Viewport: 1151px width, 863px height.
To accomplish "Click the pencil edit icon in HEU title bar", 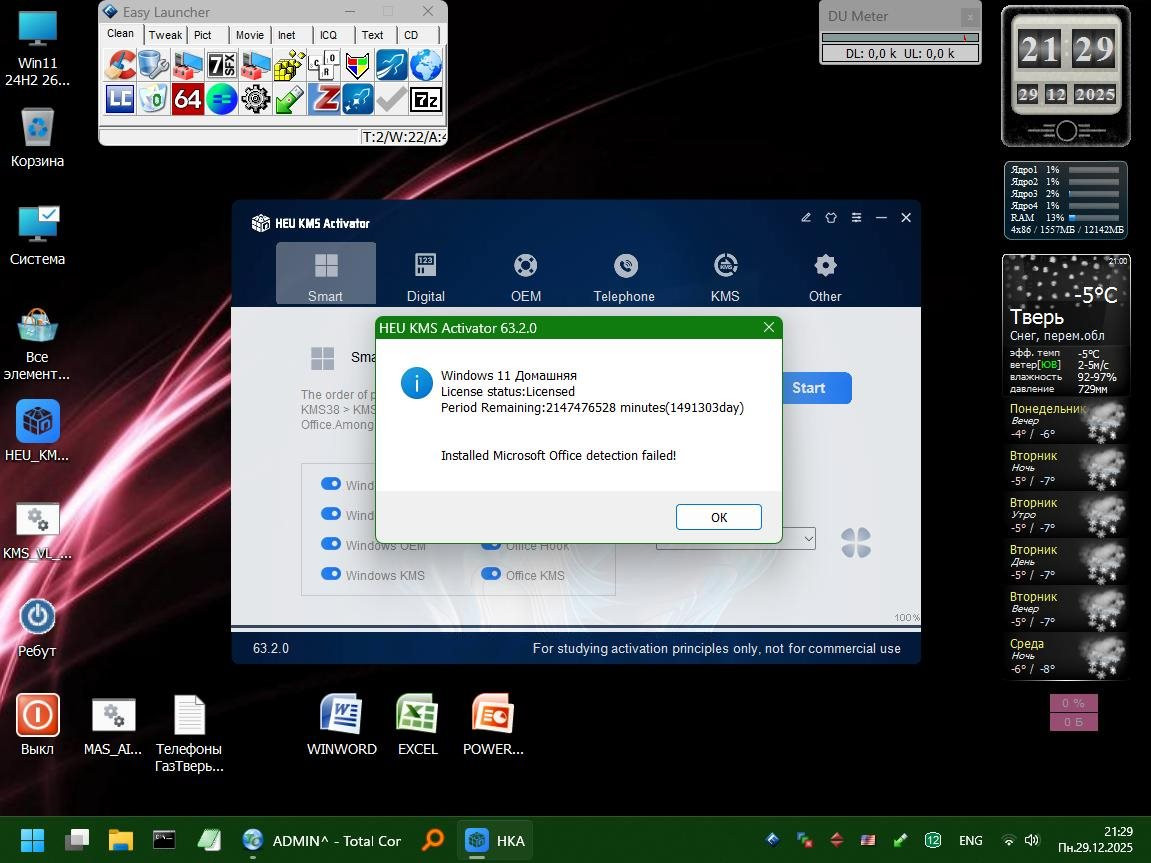I will click(806, 218).
